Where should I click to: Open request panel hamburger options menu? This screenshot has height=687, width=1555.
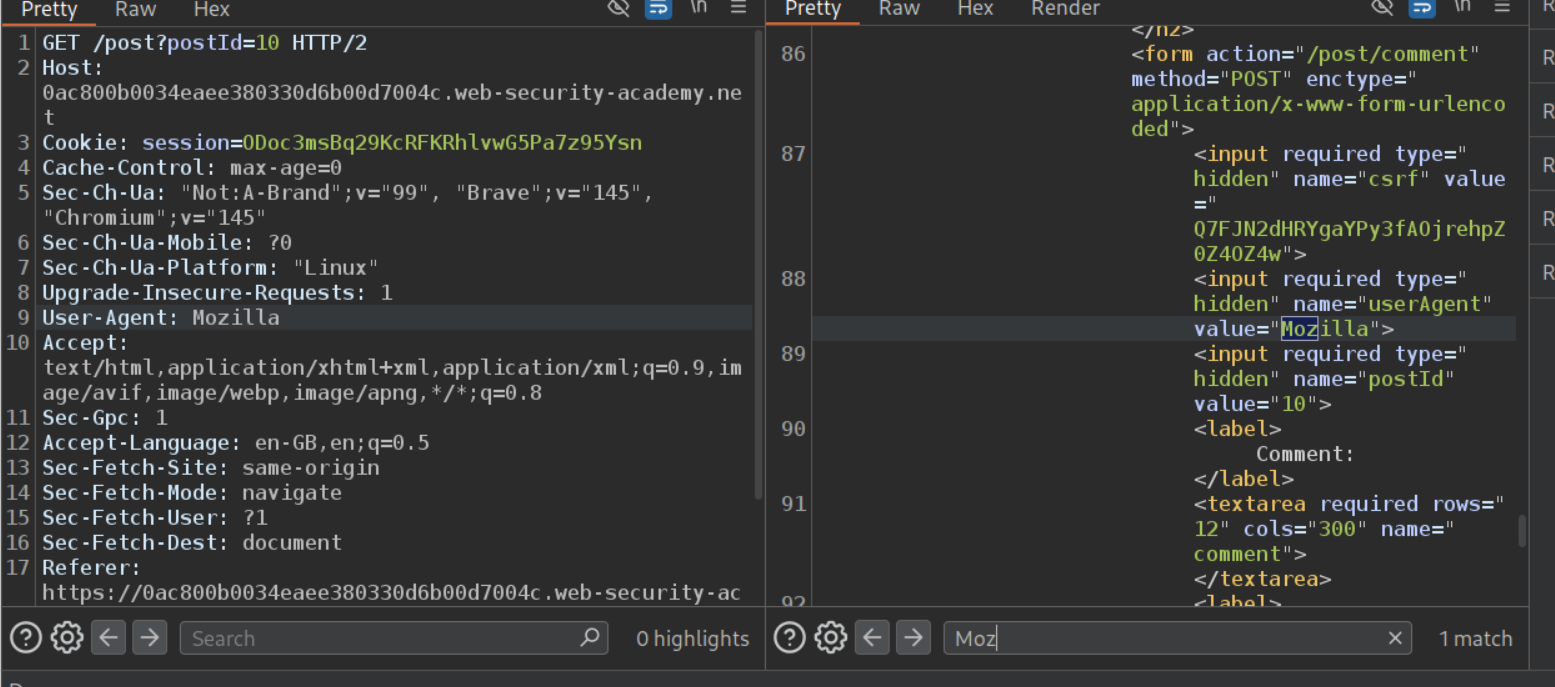[x=739, y=8]
